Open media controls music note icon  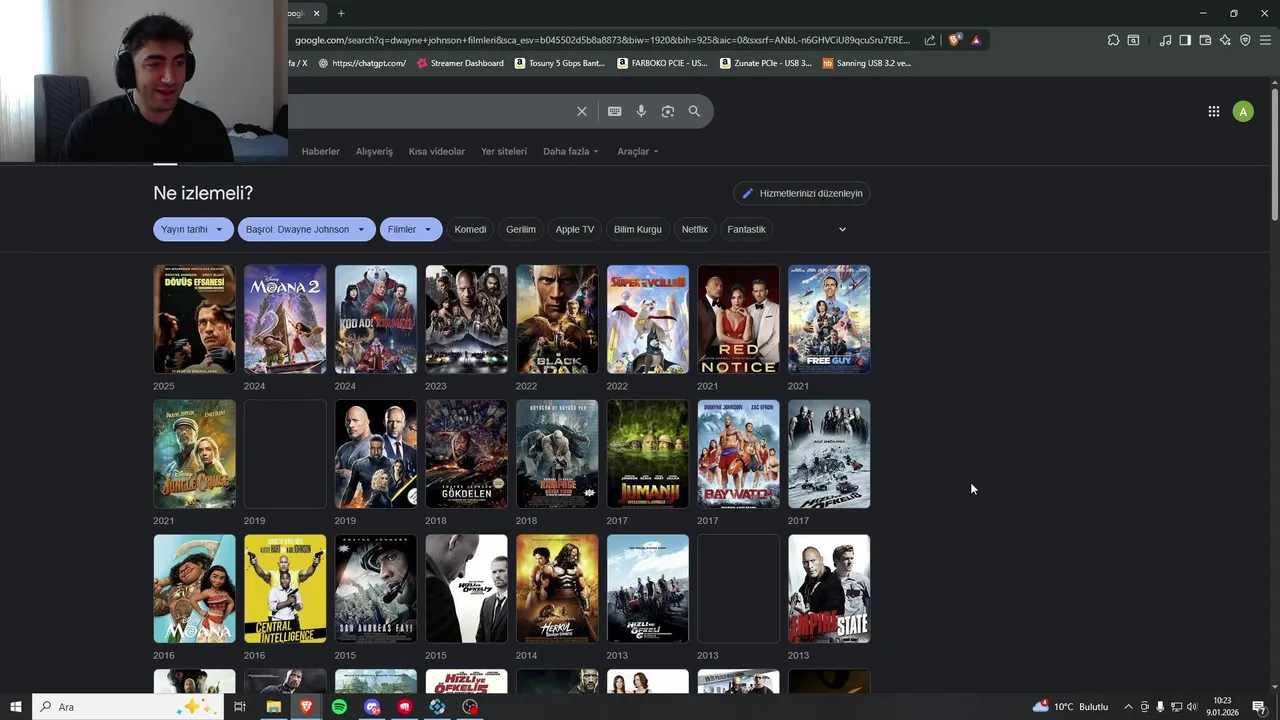[x=1165, y=40]
